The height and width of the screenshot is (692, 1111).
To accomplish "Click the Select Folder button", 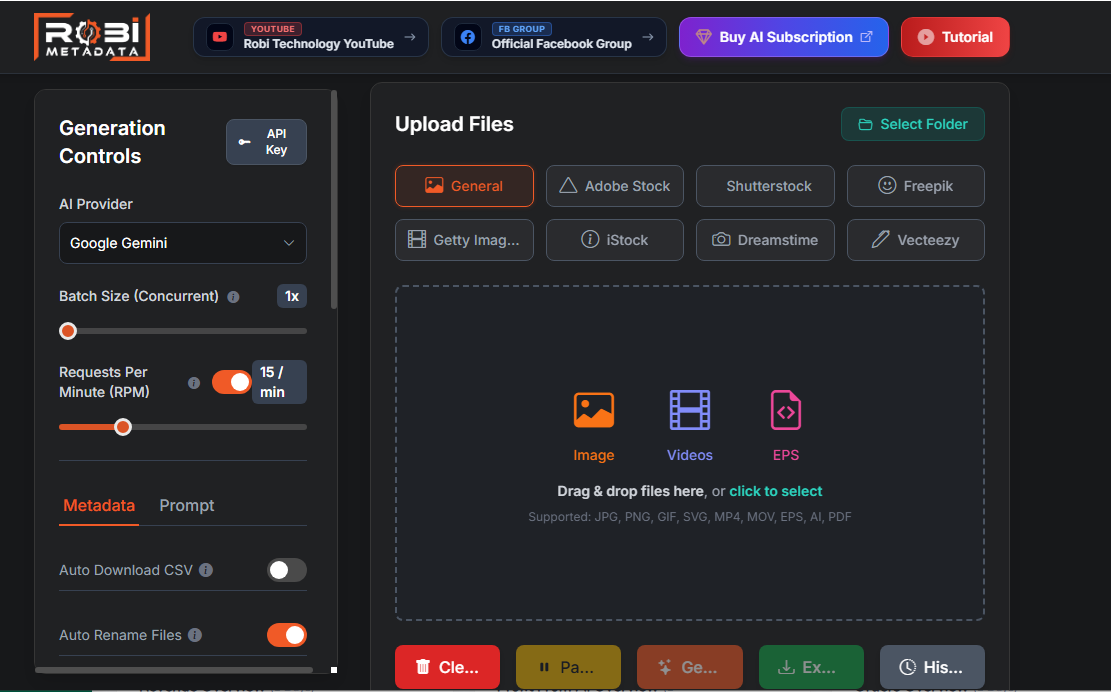I will 913,124.
